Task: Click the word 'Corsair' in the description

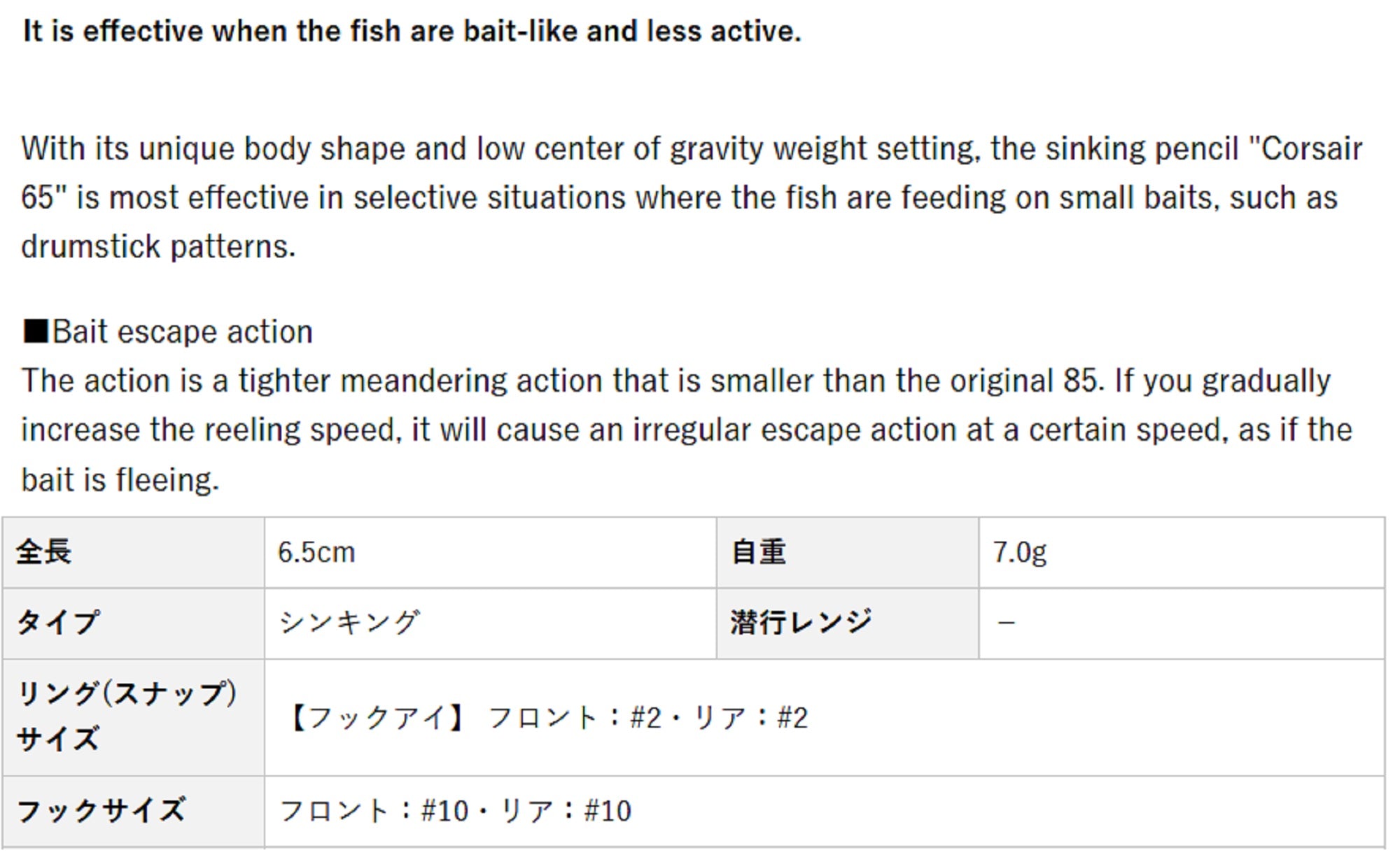Action: point(1311,149)
